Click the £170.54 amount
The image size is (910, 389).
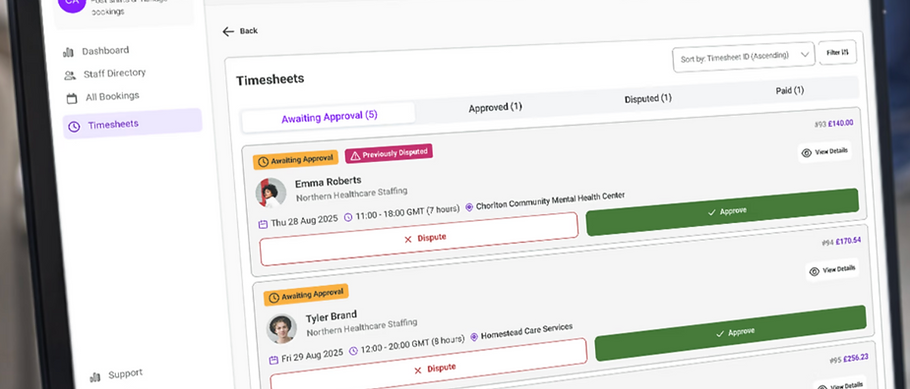848,241
